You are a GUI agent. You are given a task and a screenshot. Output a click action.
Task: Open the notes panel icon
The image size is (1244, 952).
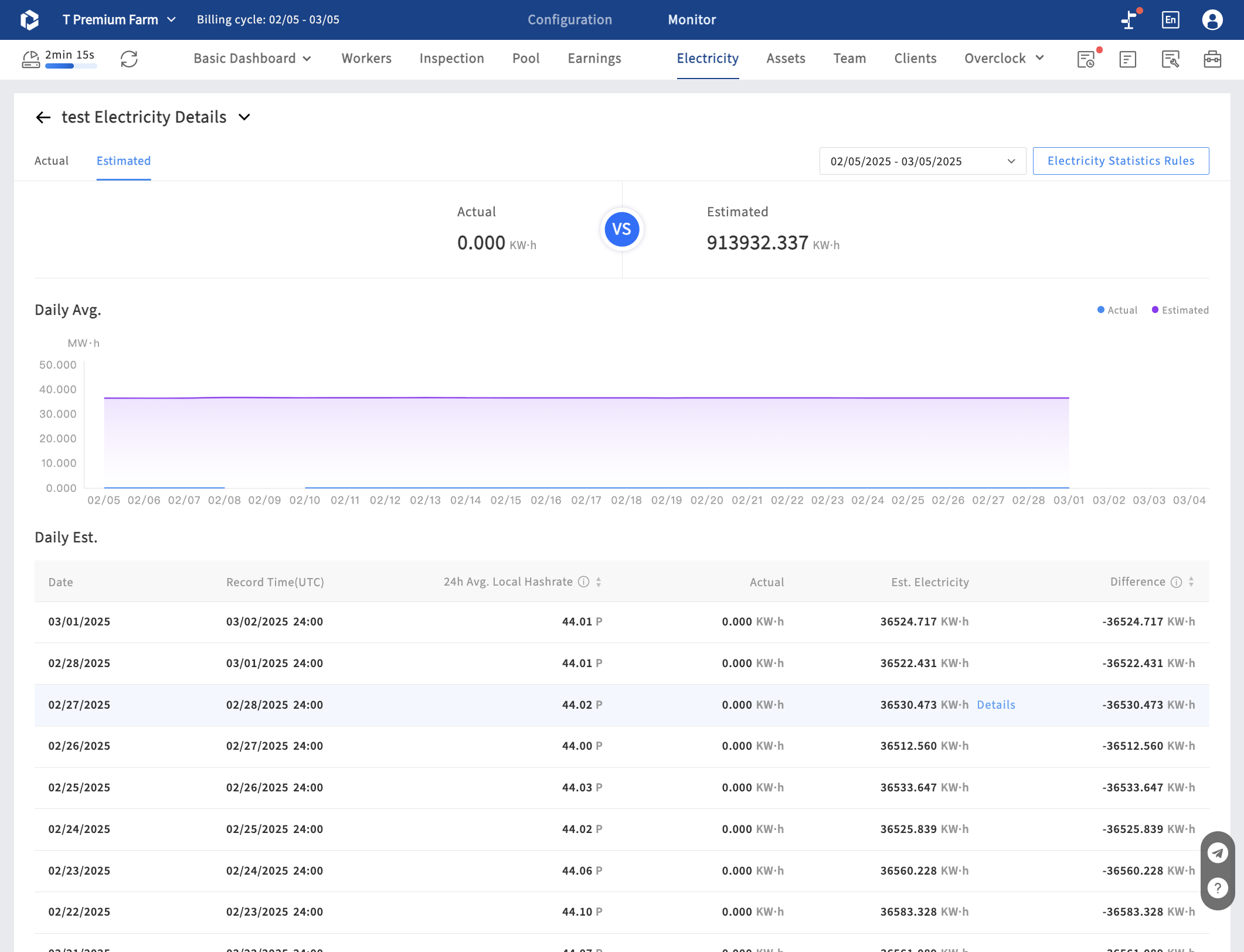pos(1128,59)
